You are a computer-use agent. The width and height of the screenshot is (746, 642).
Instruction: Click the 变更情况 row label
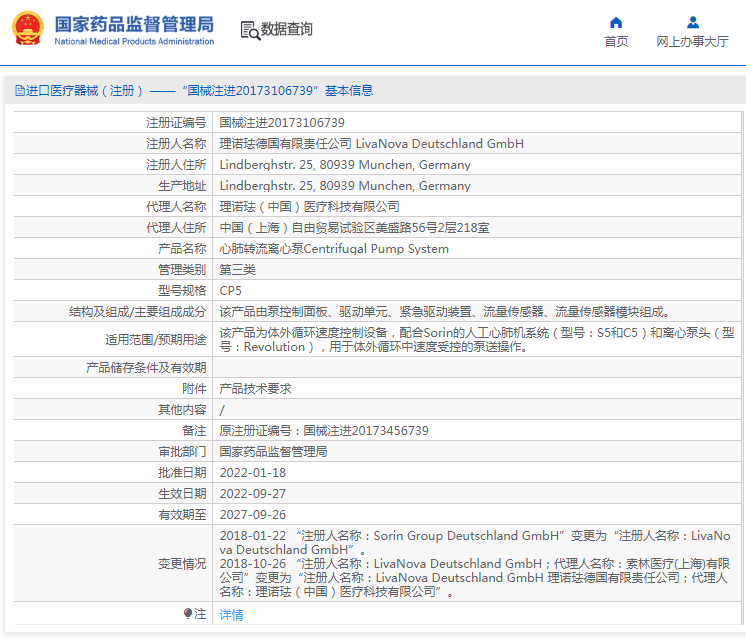tap(182, 564)
